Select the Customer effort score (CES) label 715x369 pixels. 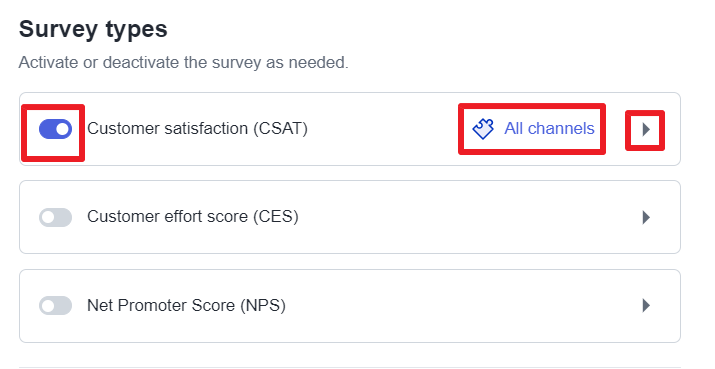(x=193, y=216)
